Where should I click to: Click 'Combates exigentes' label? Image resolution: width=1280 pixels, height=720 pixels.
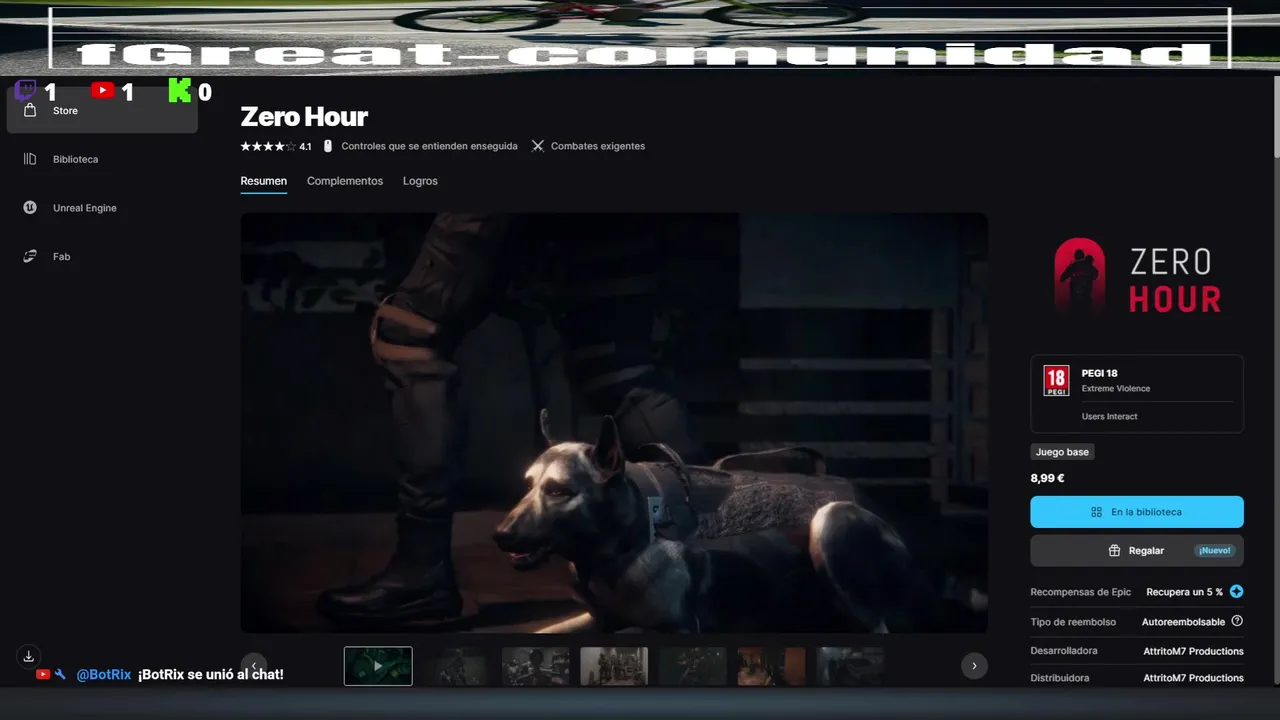coord(598,146)
